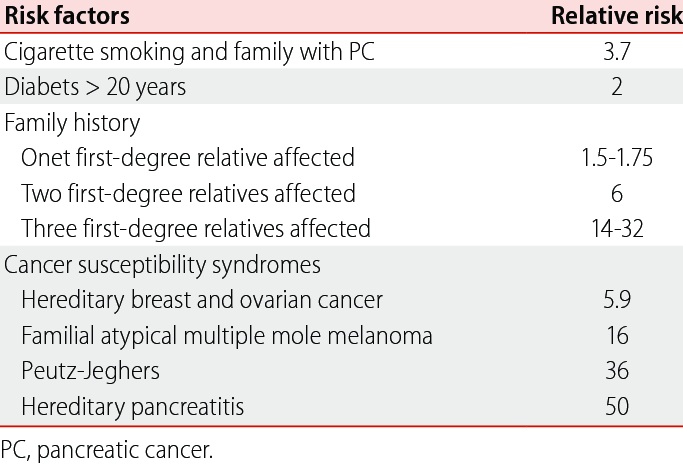
Task: Click the "Family history" section heading
Action: click(72, 123)
